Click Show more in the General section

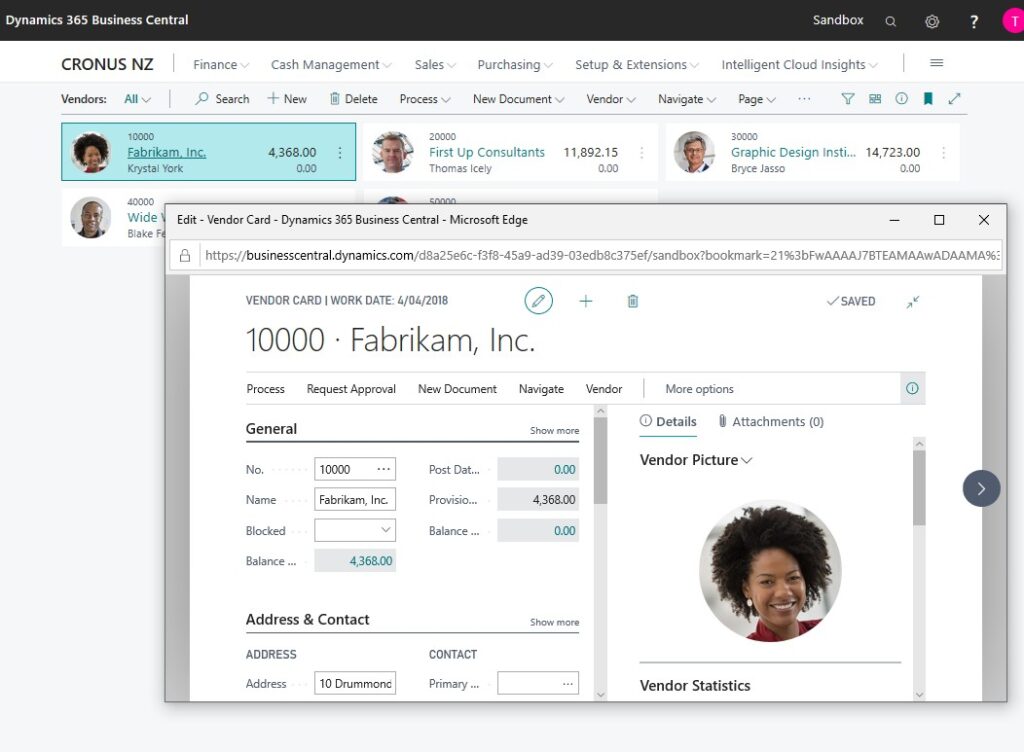[x=553, y=429]
